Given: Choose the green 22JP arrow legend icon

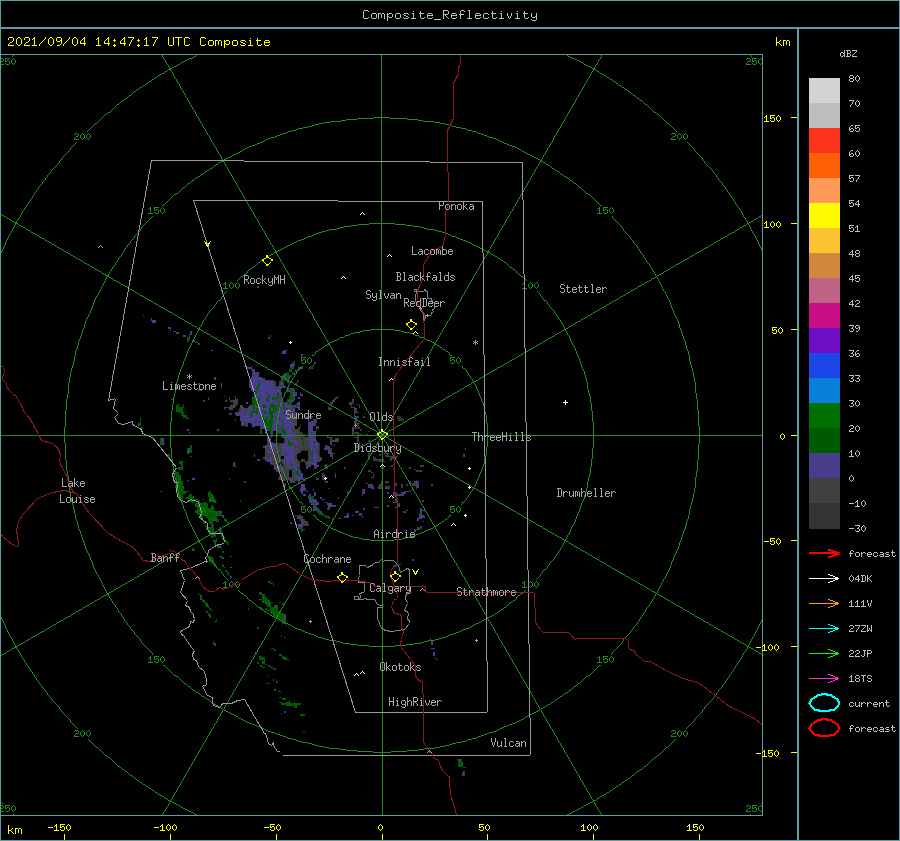Looking at the screenshot, I should (x=824, y=653).
